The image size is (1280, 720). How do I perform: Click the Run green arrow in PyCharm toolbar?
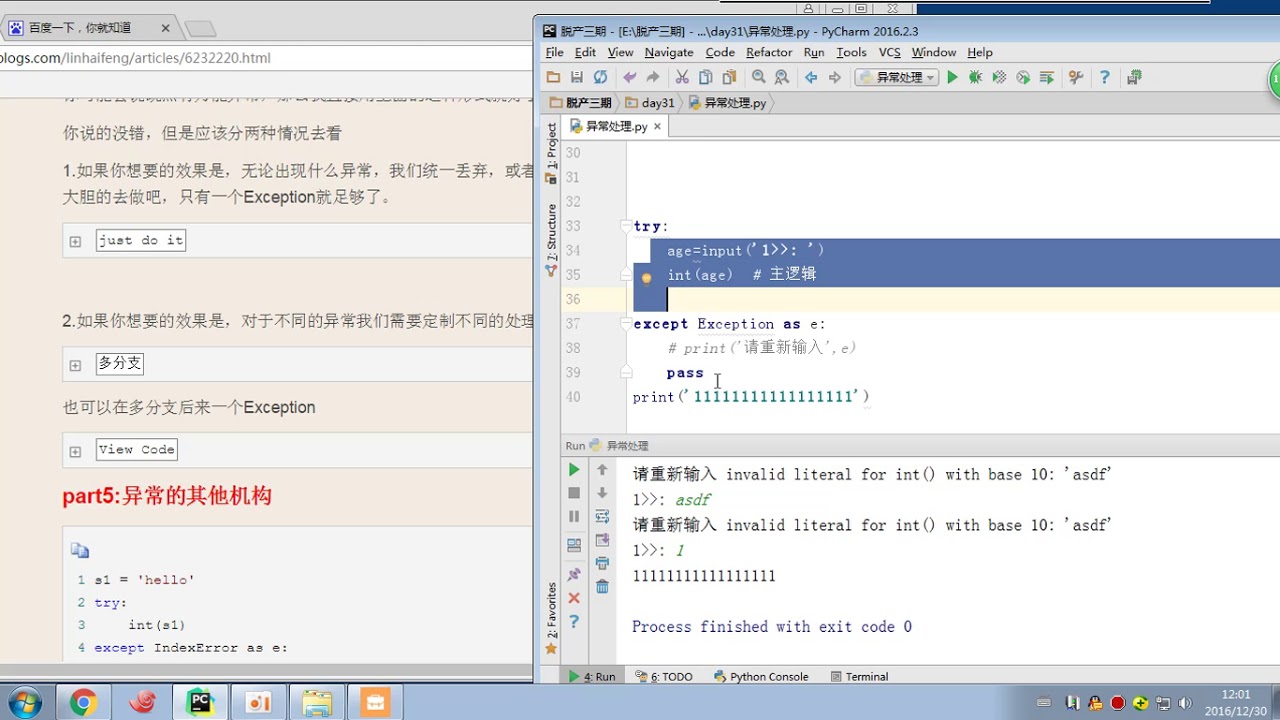pyautogui.click(x=952, y=77)
